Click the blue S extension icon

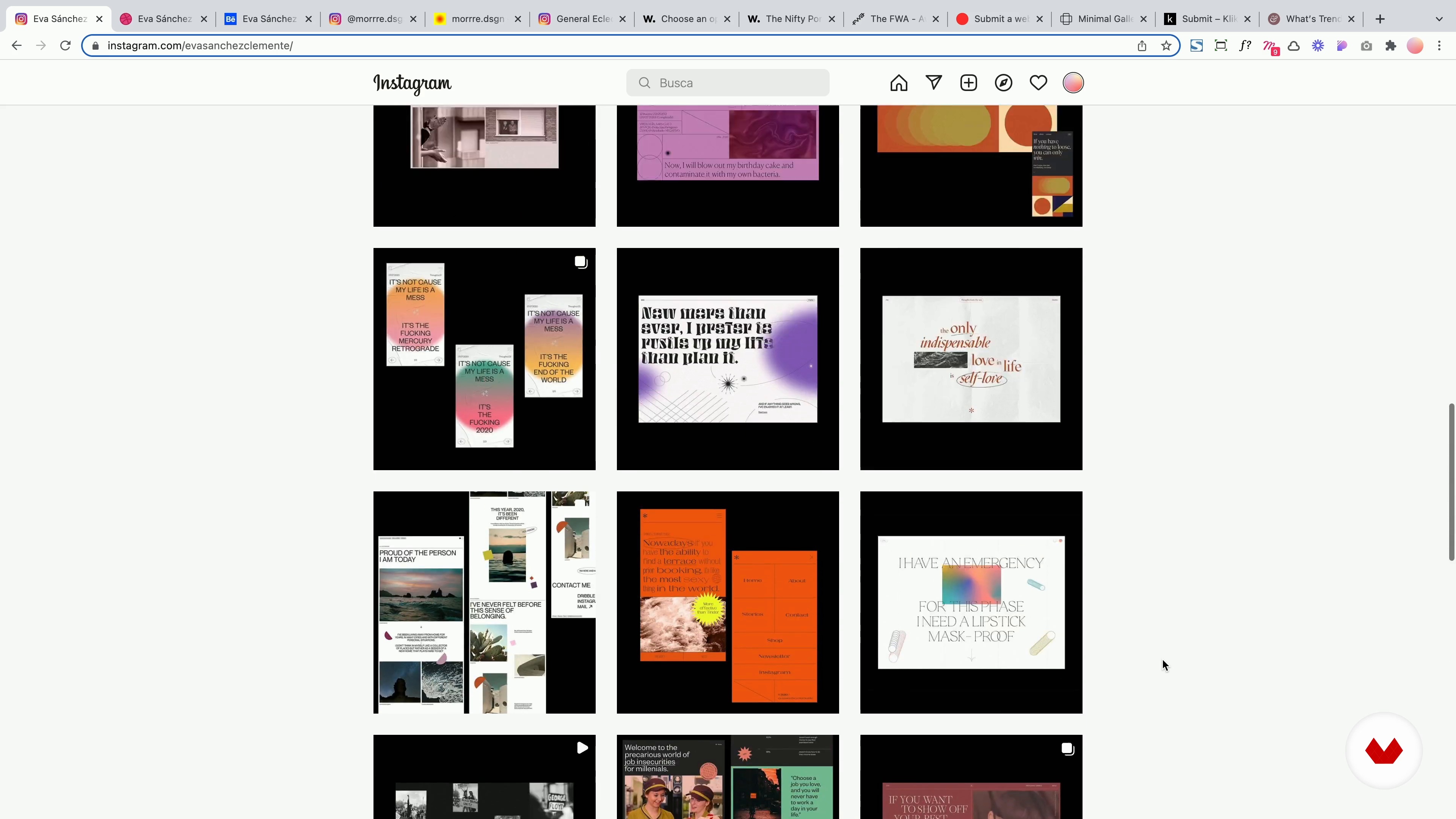pyautogui.click(x=1197, y=46)
